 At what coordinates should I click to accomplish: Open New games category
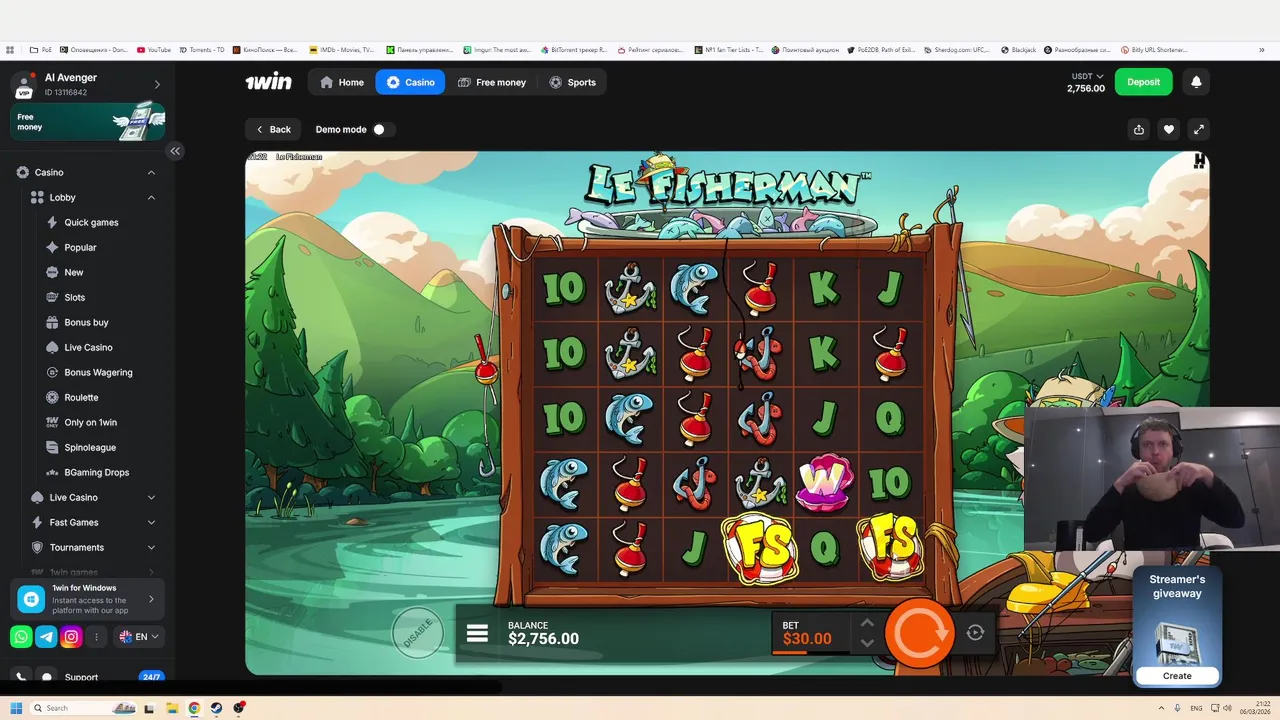pyautogui.click(x=74, y=272)
